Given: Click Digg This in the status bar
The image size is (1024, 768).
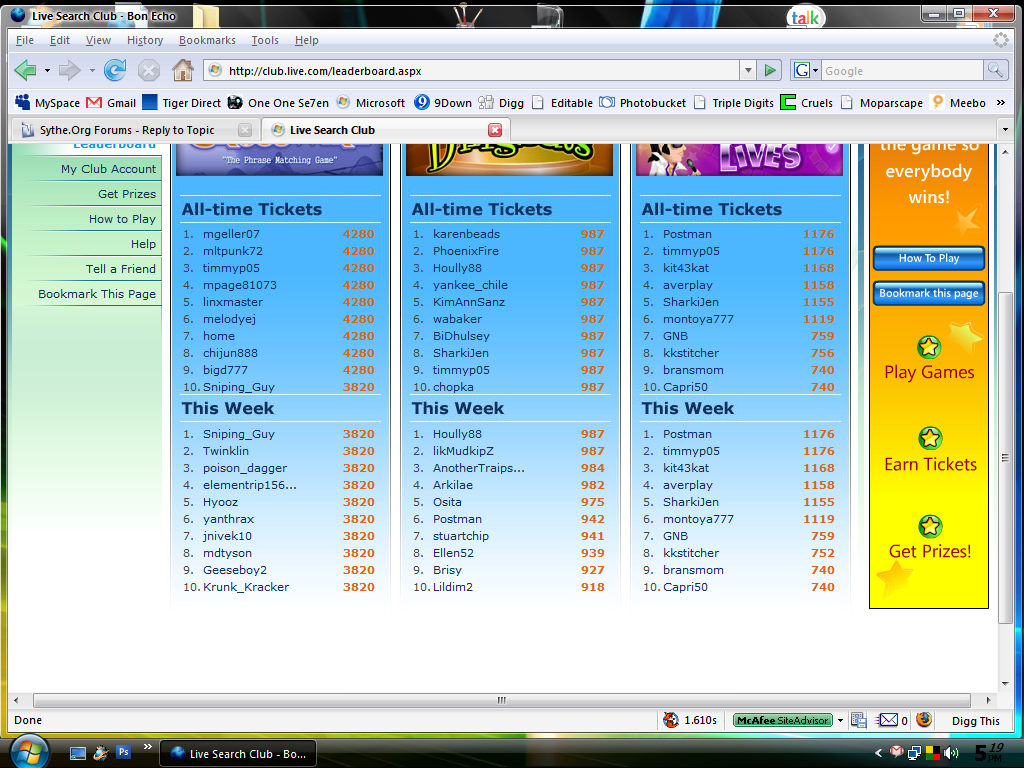Looking at the screenshot, I should tap(976, 720).
